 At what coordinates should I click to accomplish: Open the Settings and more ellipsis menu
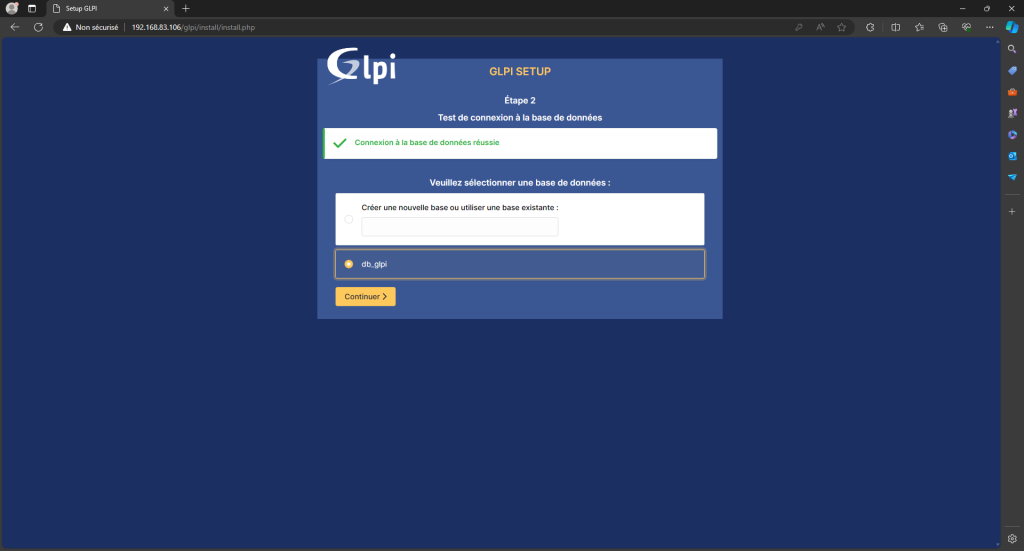click(x=990, y=27)
